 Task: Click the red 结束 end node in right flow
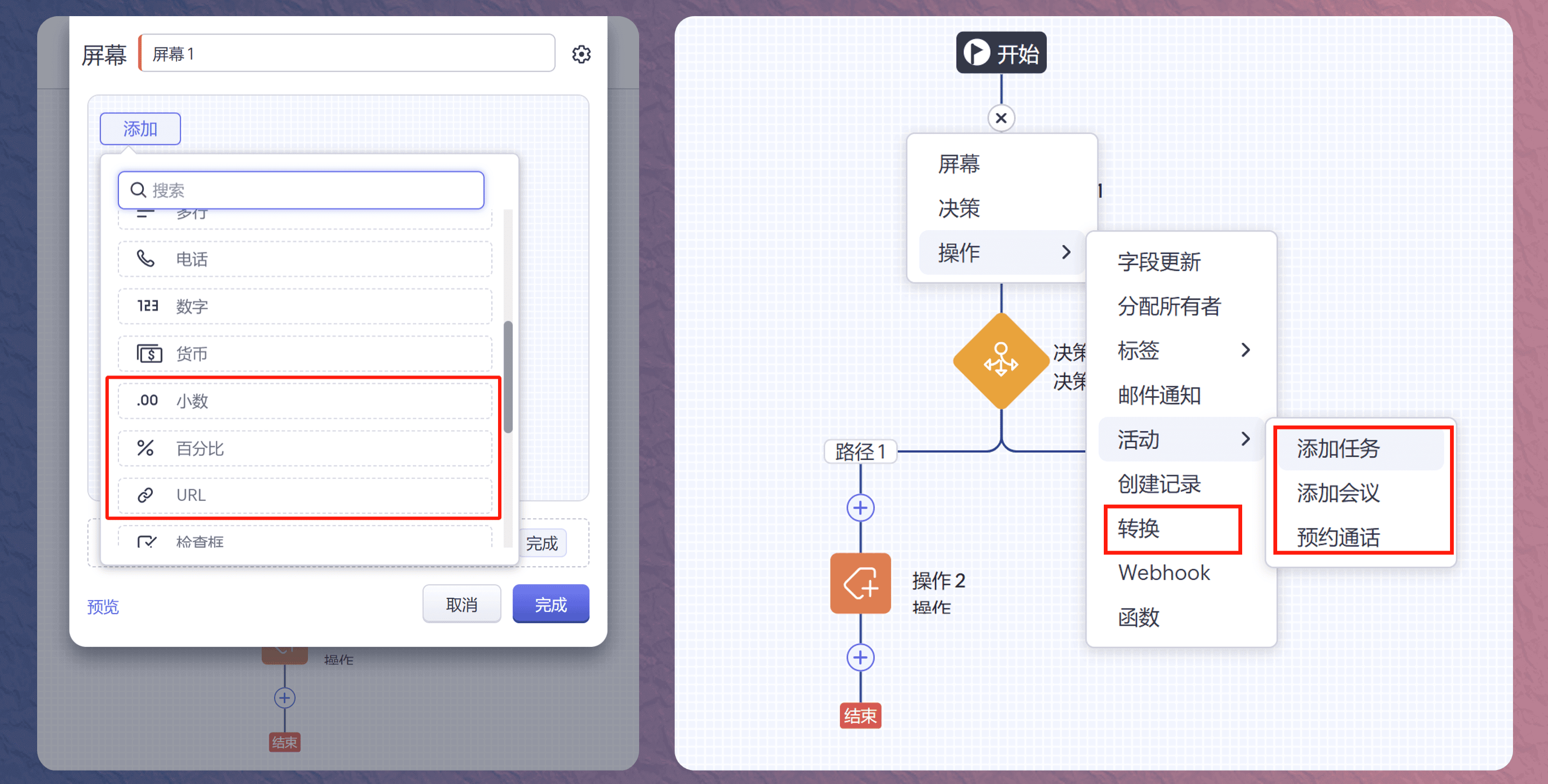(860, 716)
